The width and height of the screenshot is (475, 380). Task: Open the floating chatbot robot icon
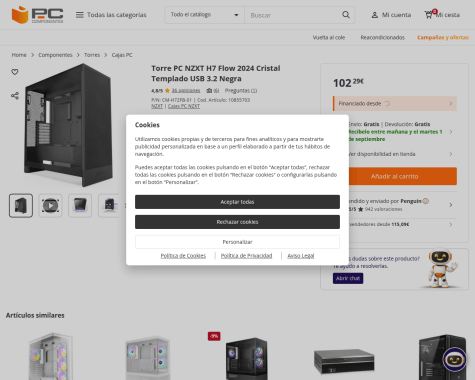454,359
